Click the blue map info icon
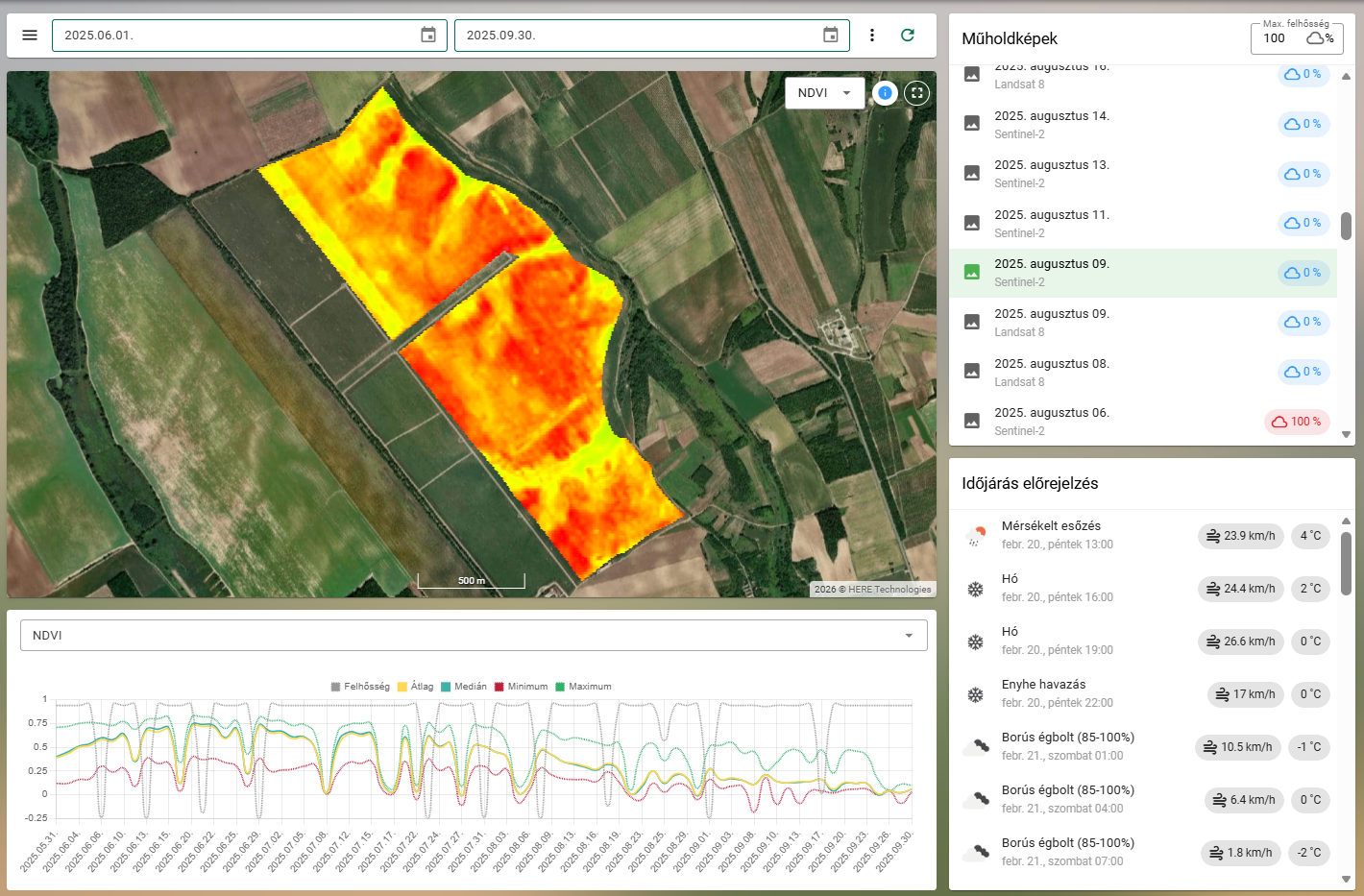Screen dimensions: 1364x896 [886, 93]
